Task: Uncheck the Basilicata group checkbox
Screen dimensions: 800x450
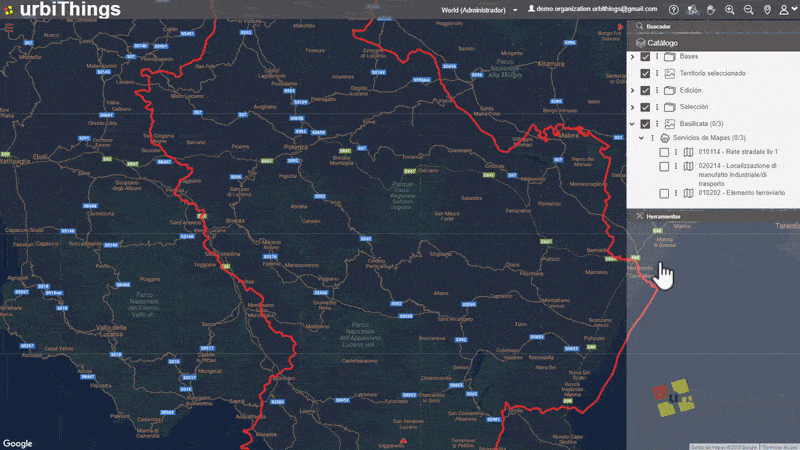Action: [x=645, y=124]
